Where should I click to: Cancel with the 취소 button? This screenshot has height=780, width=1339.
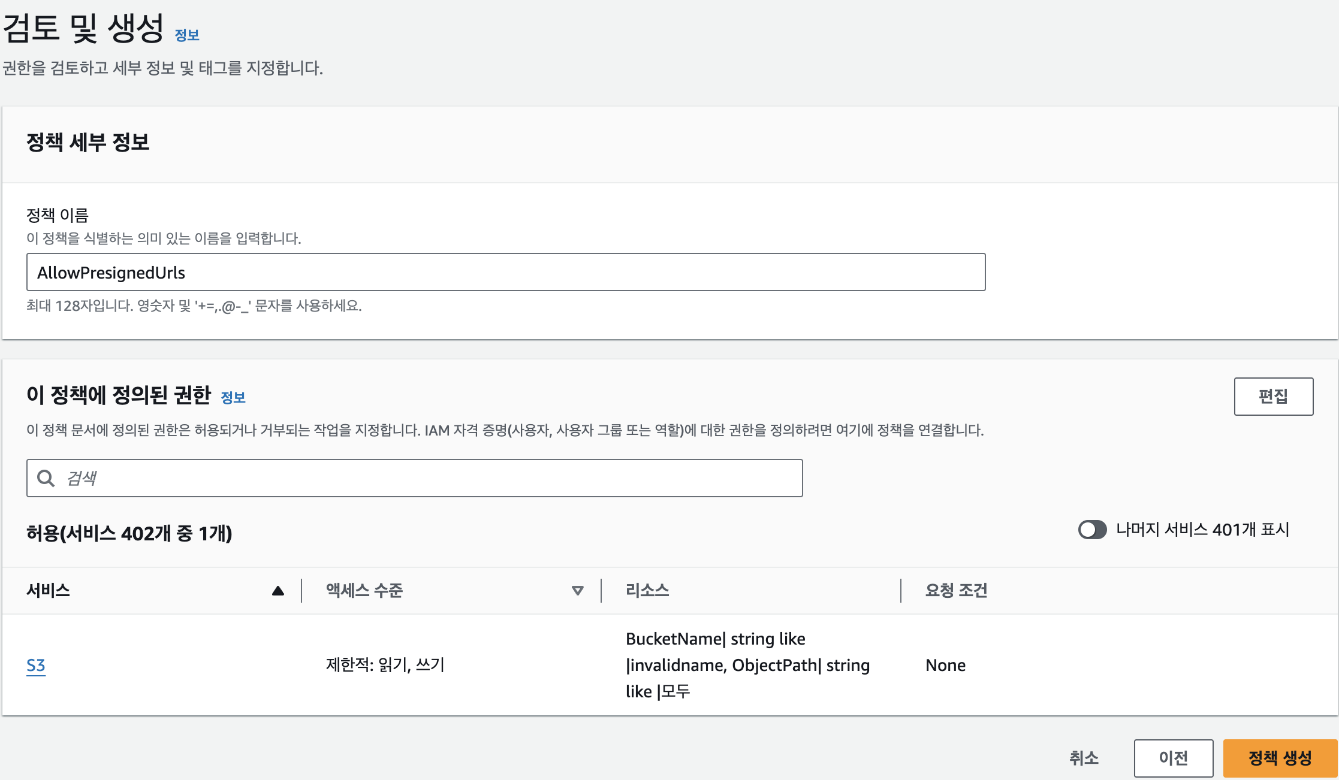click(x=1084, y=758)
